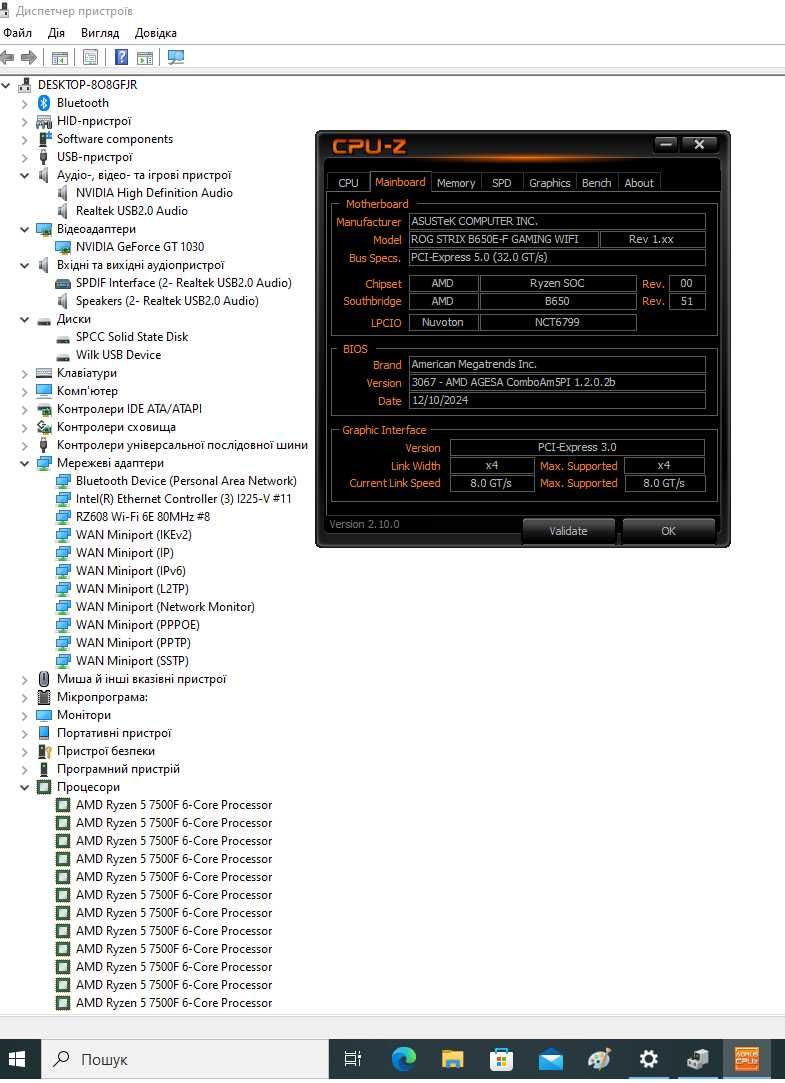Open Settings gear from the taskbar
The width and height of the screenshot is (785, 1083).
(648, 1059)
